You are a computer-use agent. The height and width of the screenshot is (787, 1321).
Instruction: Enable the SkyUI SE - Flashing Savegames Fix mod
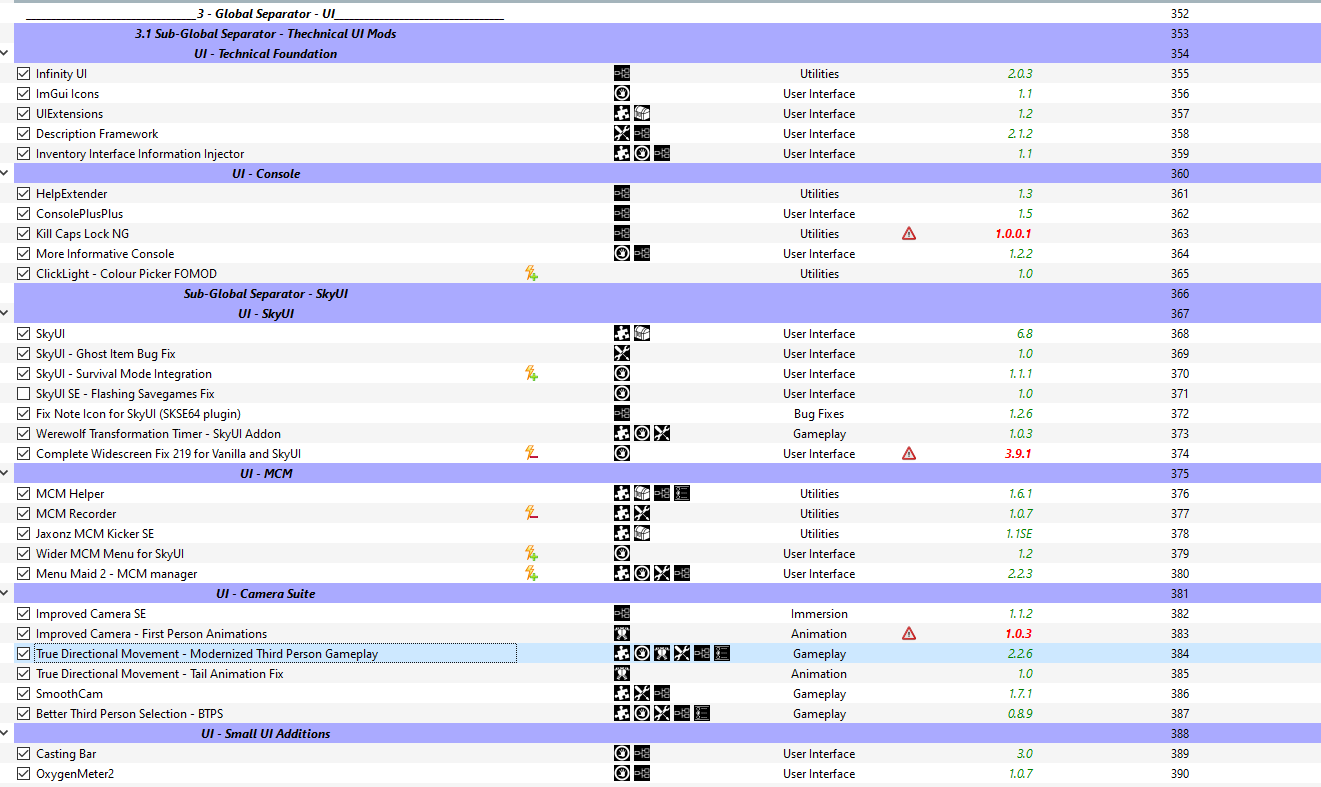click(24, 394)
